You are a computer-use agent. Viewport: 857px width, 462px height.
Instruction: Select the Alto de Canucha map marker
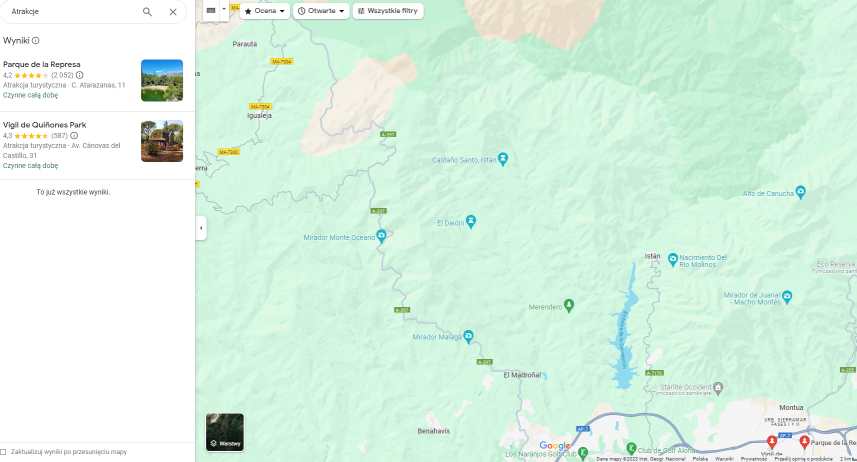[x=801, y=192]
